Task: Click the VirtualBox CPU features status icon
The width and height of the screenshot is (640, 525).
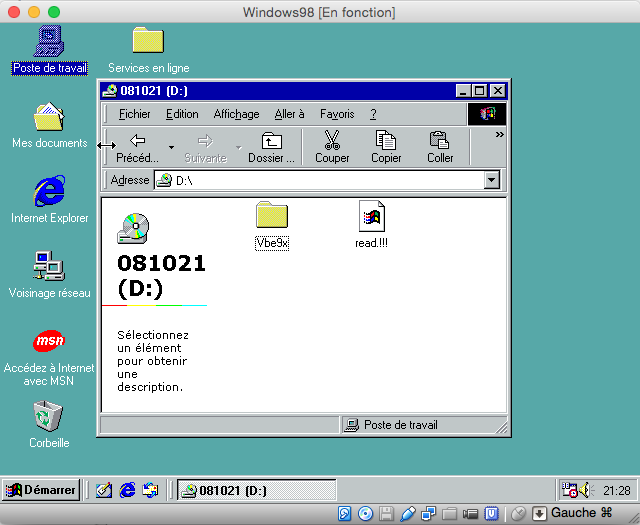Action: [492, 514]
